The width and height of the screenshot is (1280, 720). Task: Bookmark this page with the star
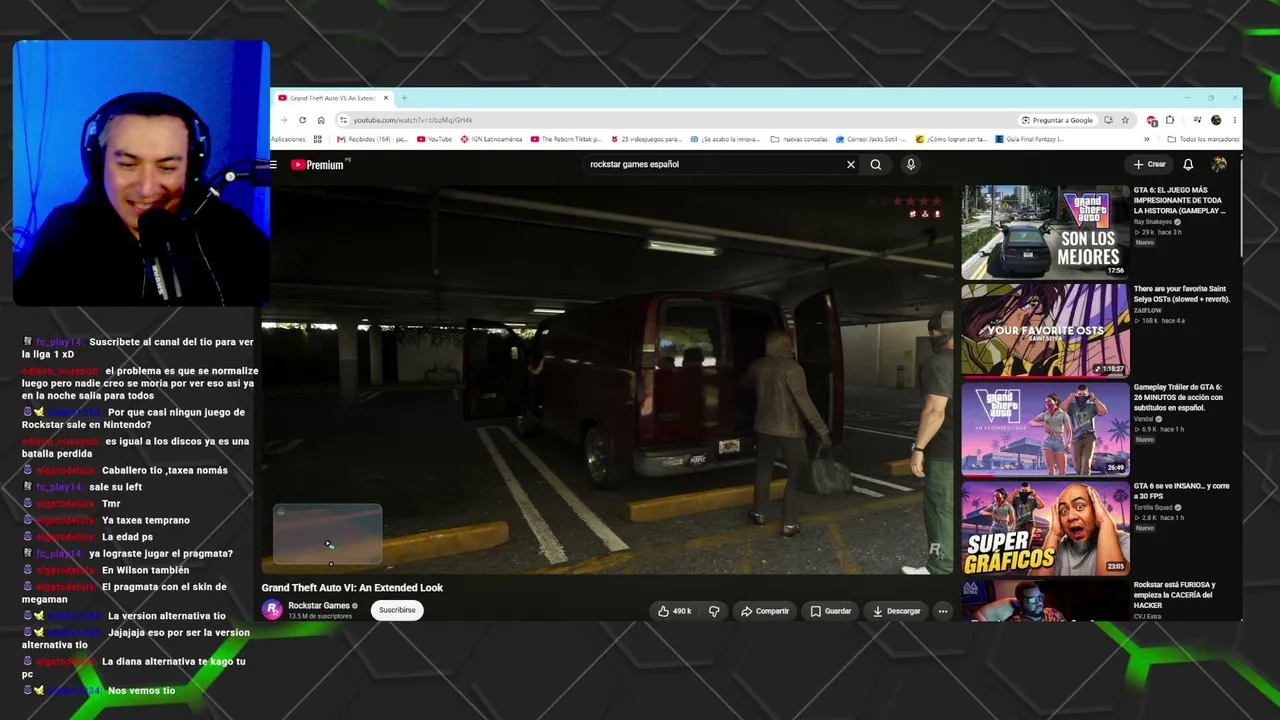point(1125,120)
